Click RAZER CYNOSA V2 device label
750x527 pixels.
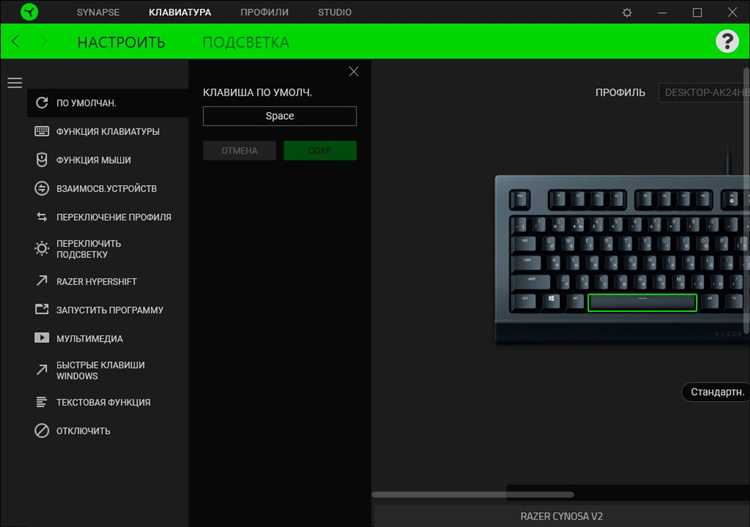tap(562, 516)
